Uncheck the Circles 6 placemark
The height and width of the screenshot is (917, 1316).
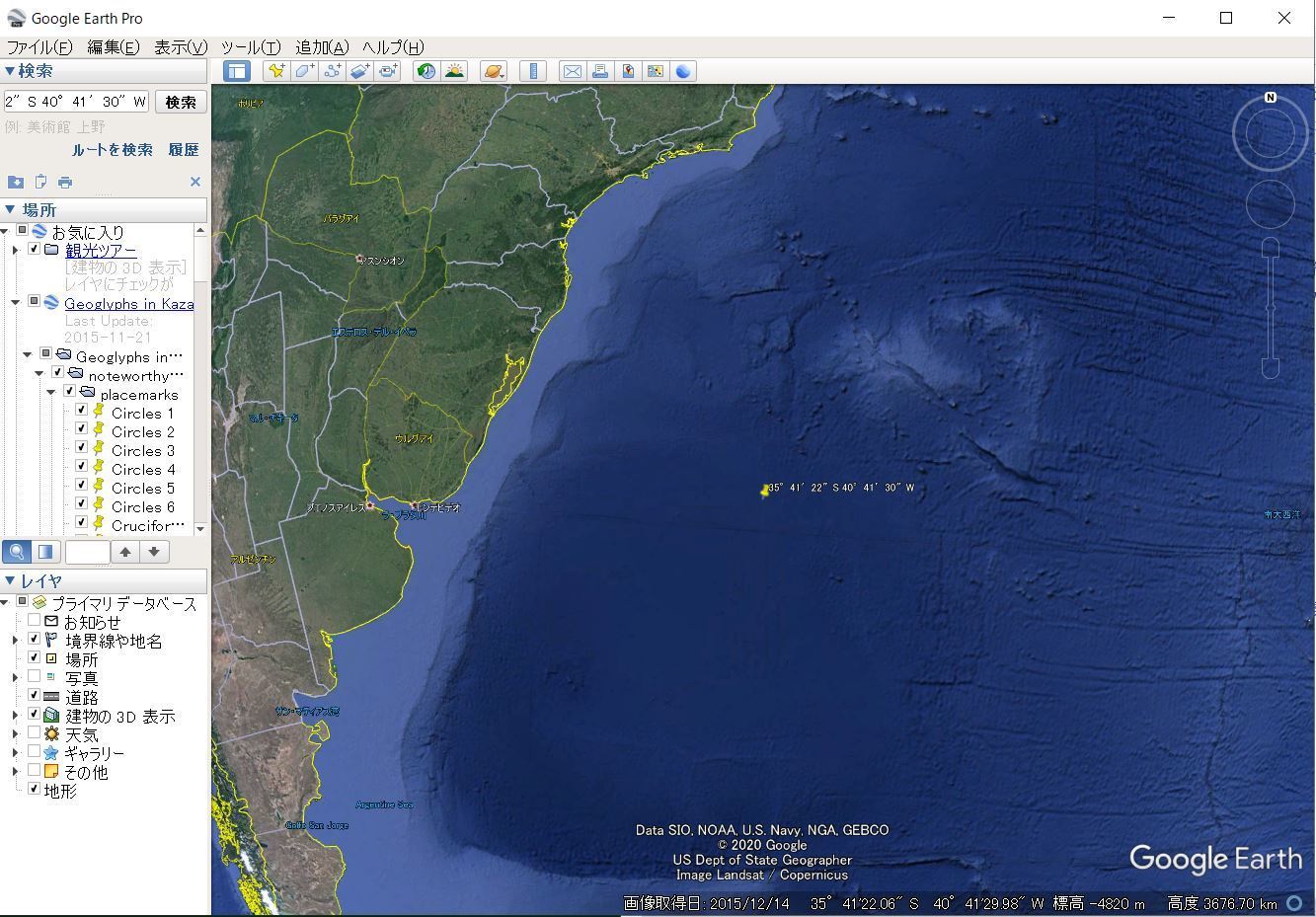point(82,504)
